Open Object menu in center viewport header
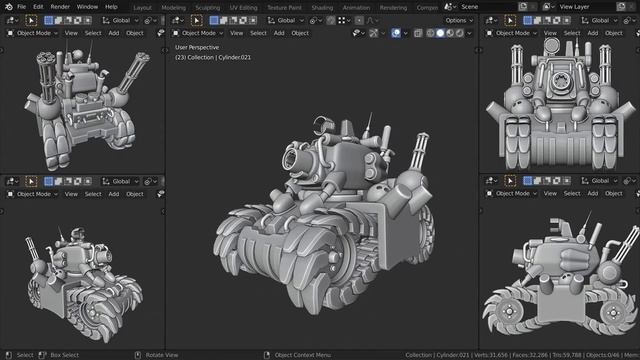640x360 pixels. (300, 33)
